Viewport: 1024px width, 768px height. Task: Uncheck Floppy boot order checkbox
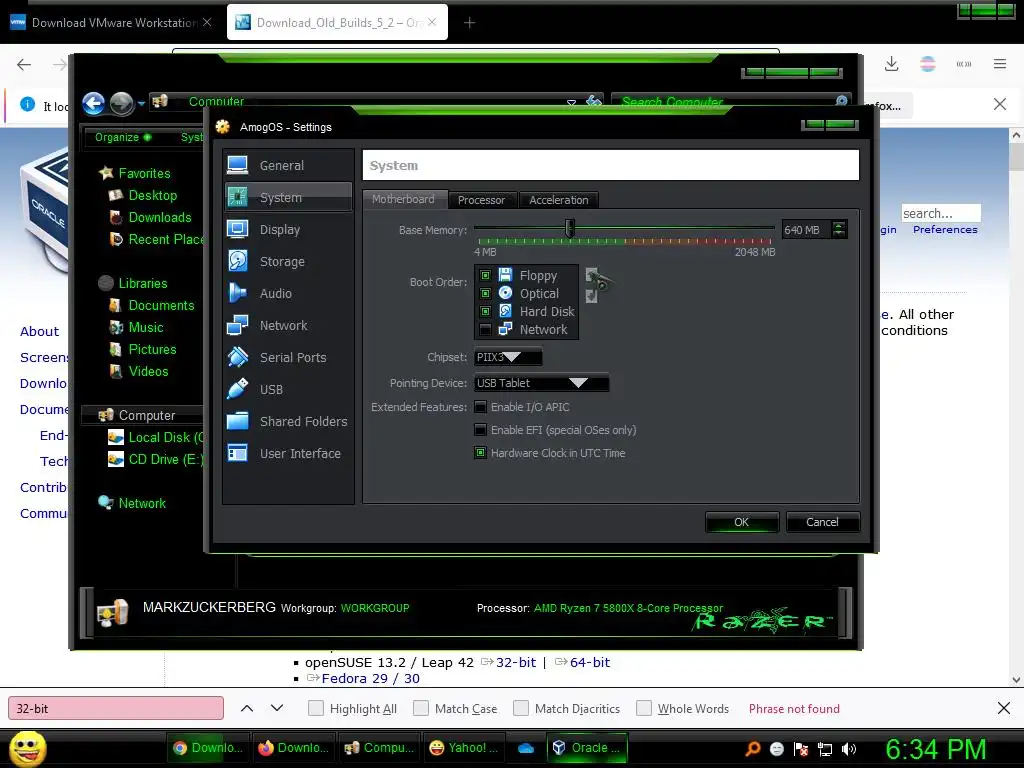pyautogui.click(x=485, y=276)
